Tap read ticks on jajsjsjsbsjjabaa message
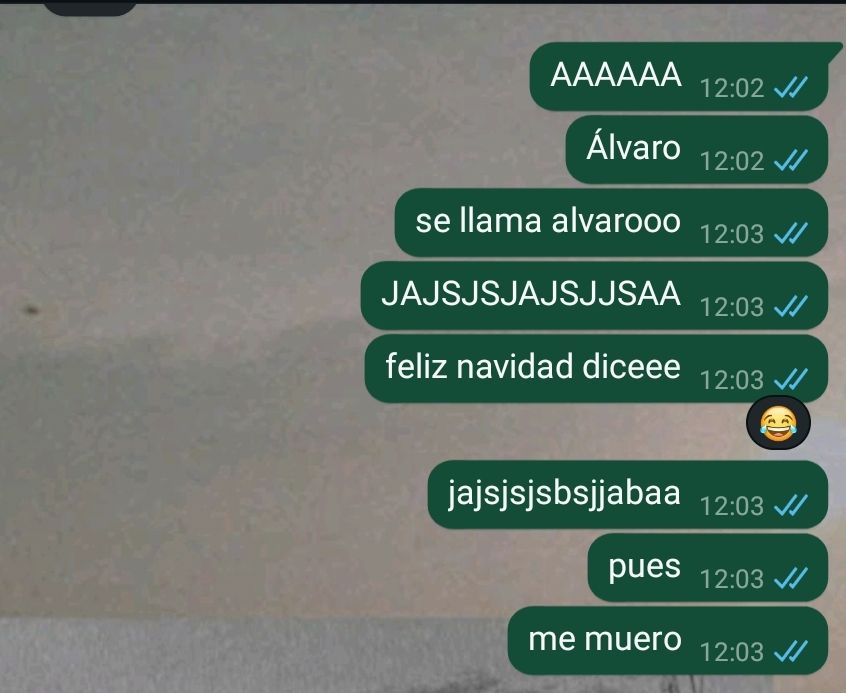The image size is (846, 693). pyautogui.click(x=790, y=505)
